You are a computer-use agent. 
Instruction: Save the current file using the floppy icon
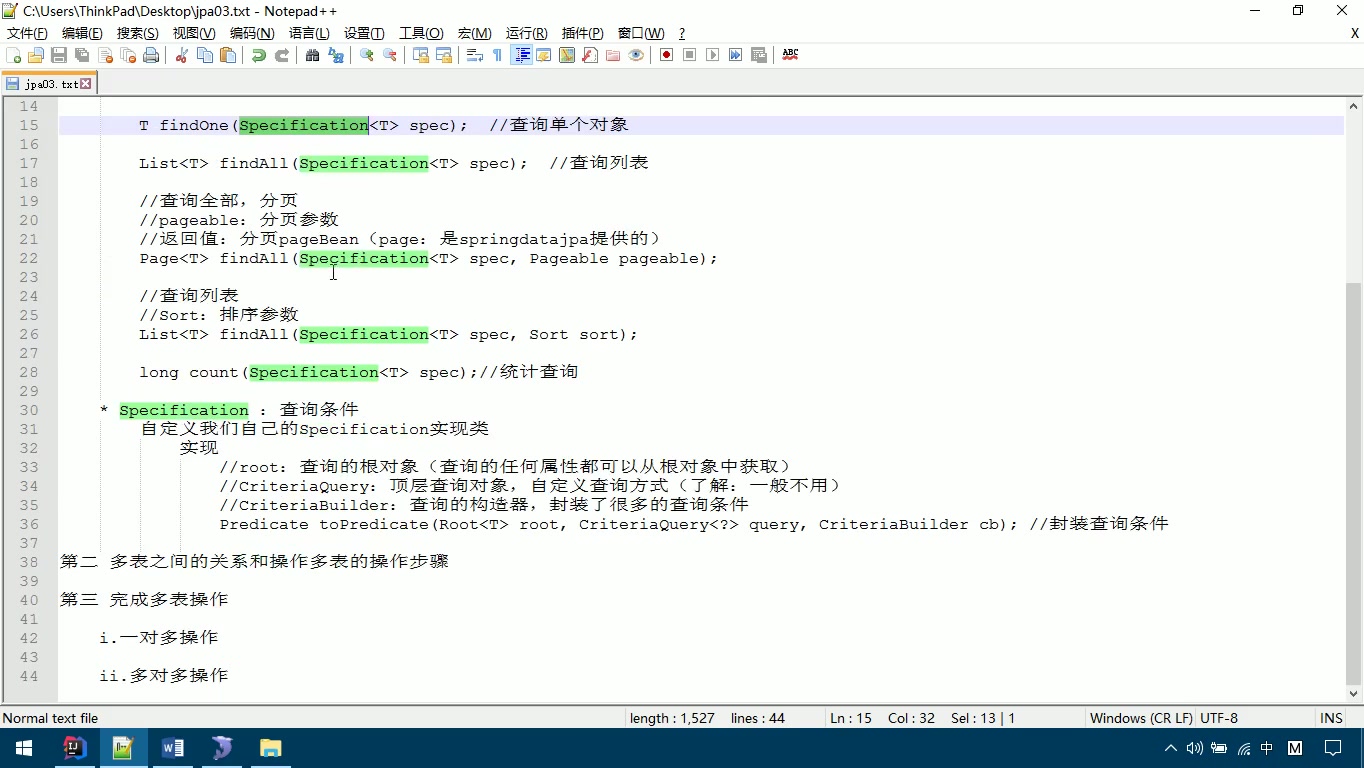tap(59, 55)
